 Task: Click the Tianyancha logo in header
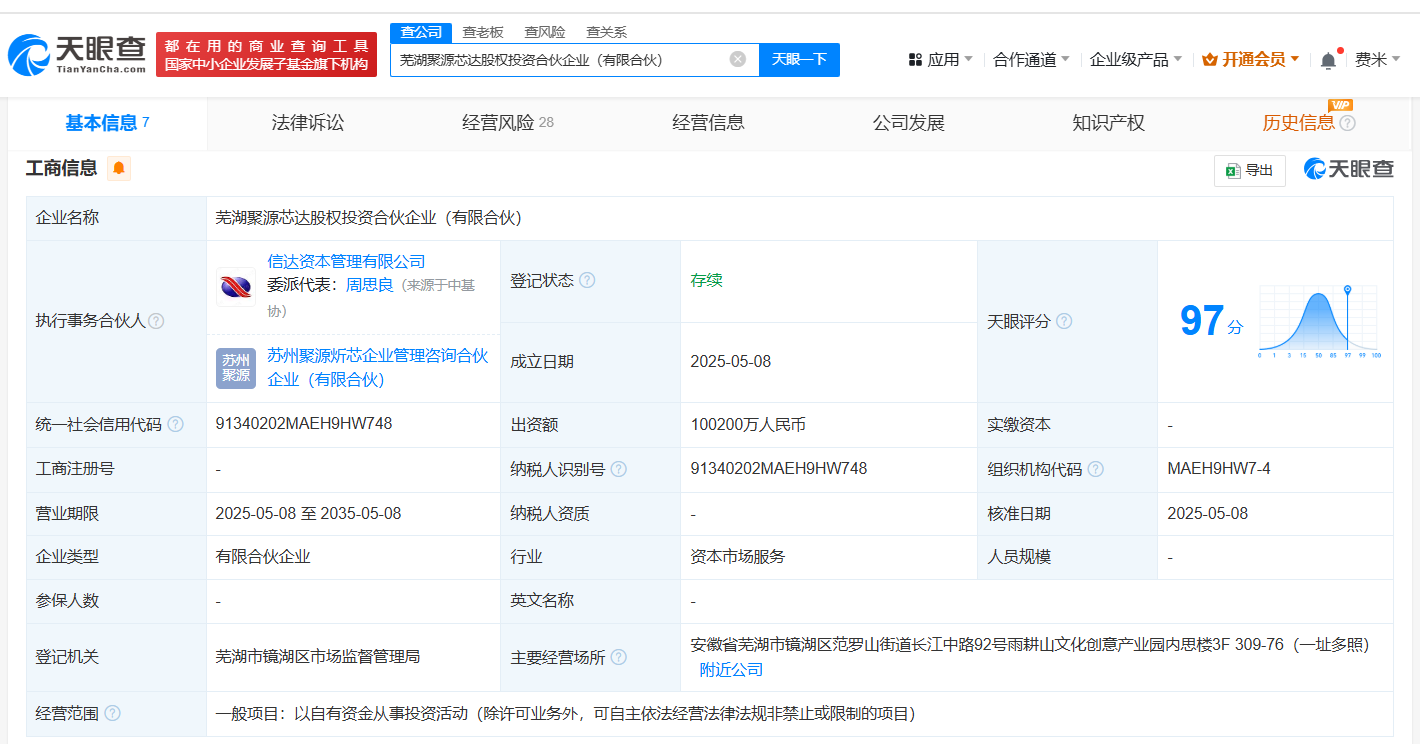click(x=77, y=54)
